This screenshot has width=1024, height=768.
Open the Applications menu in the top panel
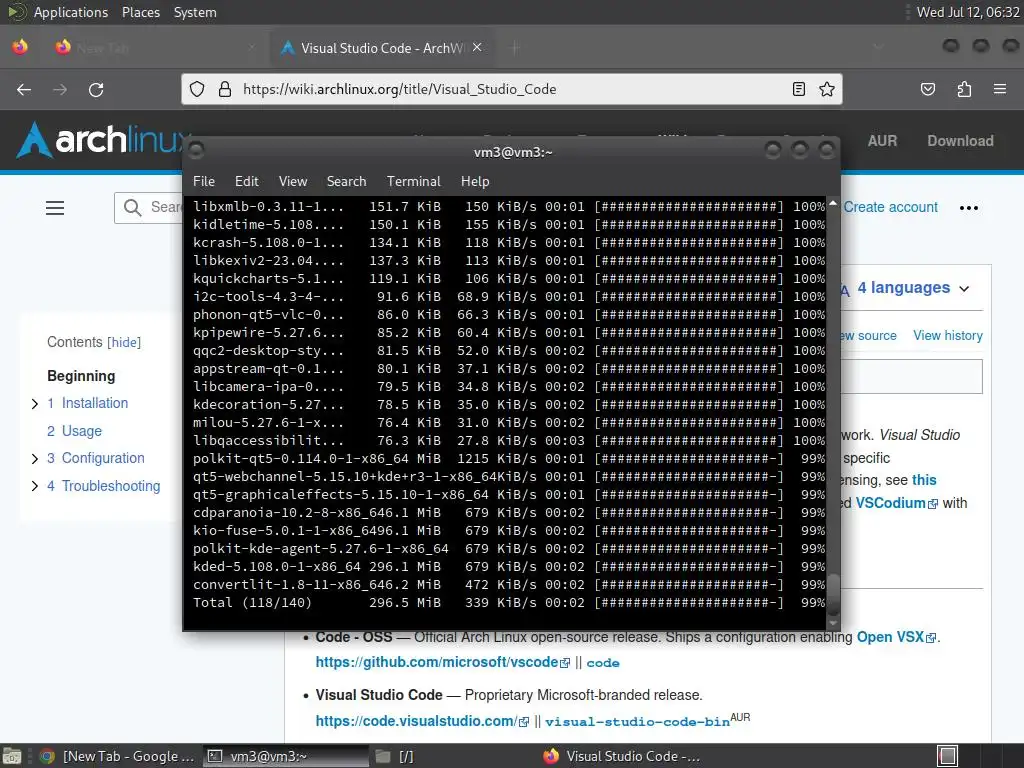point(71,12)
